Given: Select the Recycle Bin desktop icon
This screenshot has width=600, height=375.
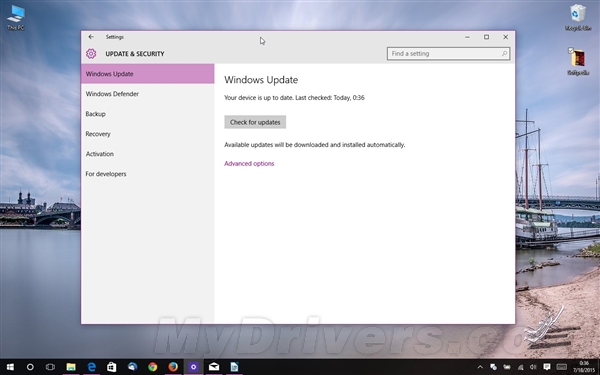Looking at the screenshot, I should coord(578,18).
